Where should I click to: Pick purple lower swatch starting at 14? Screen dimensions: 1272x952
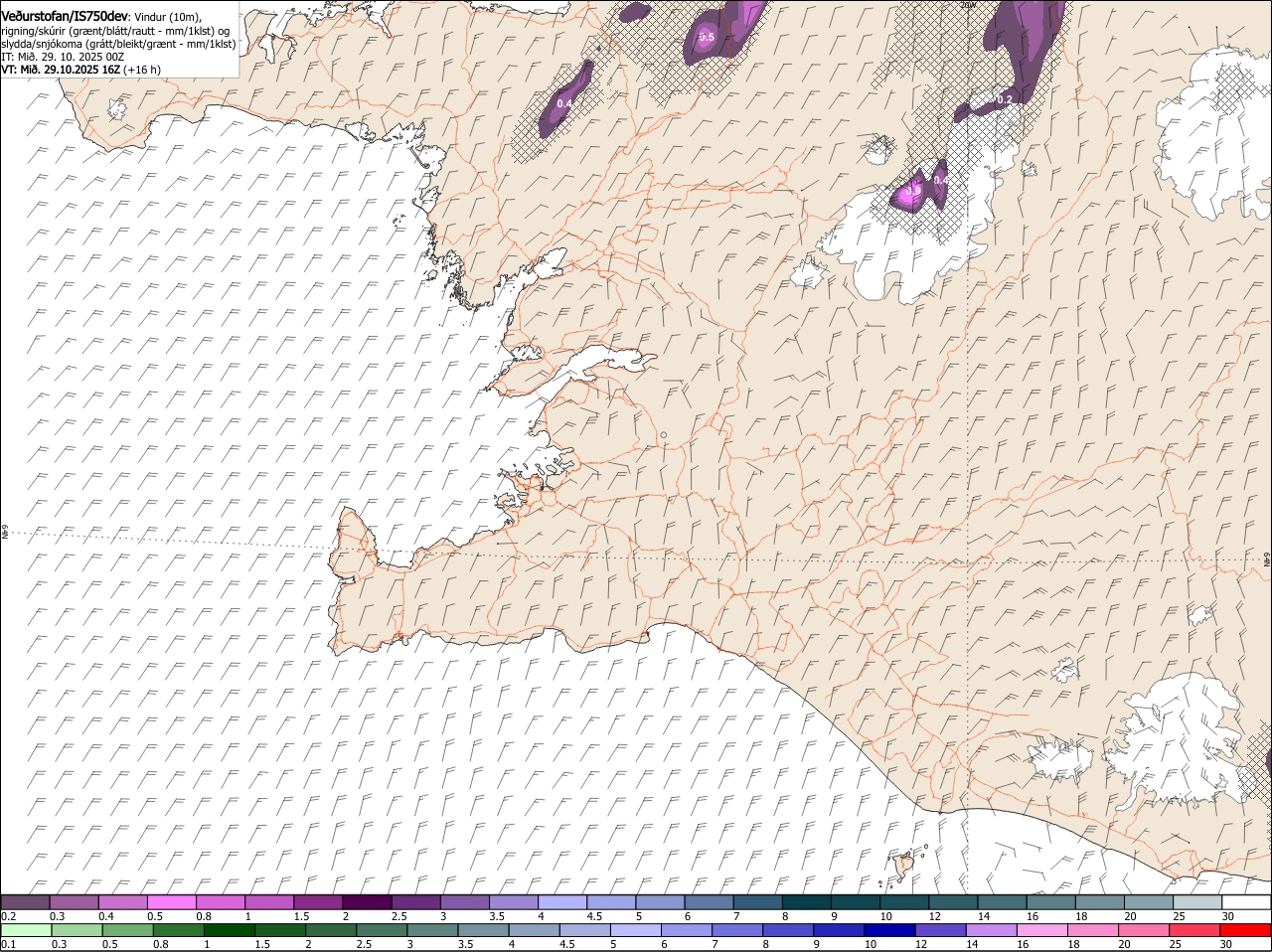click(991, 930)
